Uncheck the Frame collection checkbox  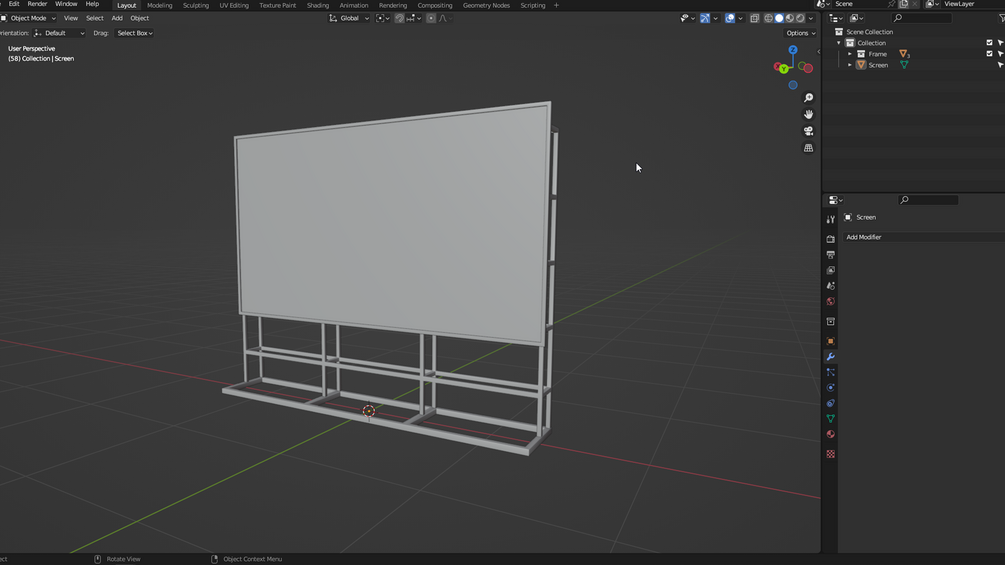990,53
